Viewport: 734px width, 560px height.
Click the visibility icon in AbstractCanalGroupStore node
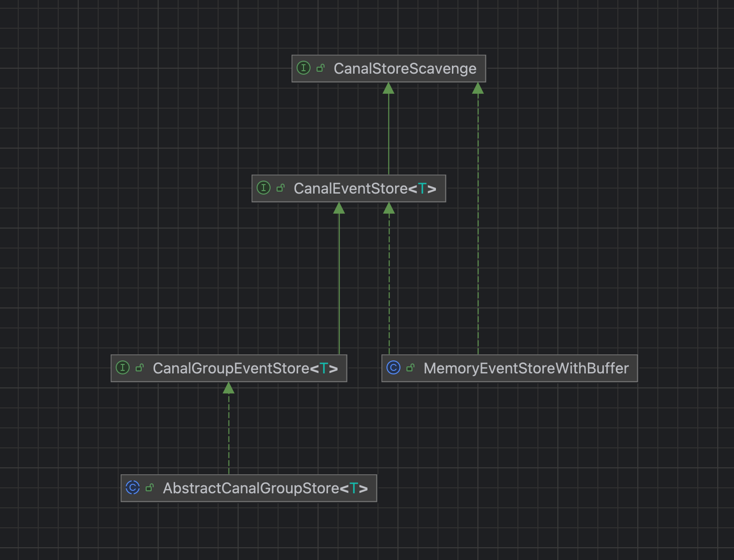point(150,488)
